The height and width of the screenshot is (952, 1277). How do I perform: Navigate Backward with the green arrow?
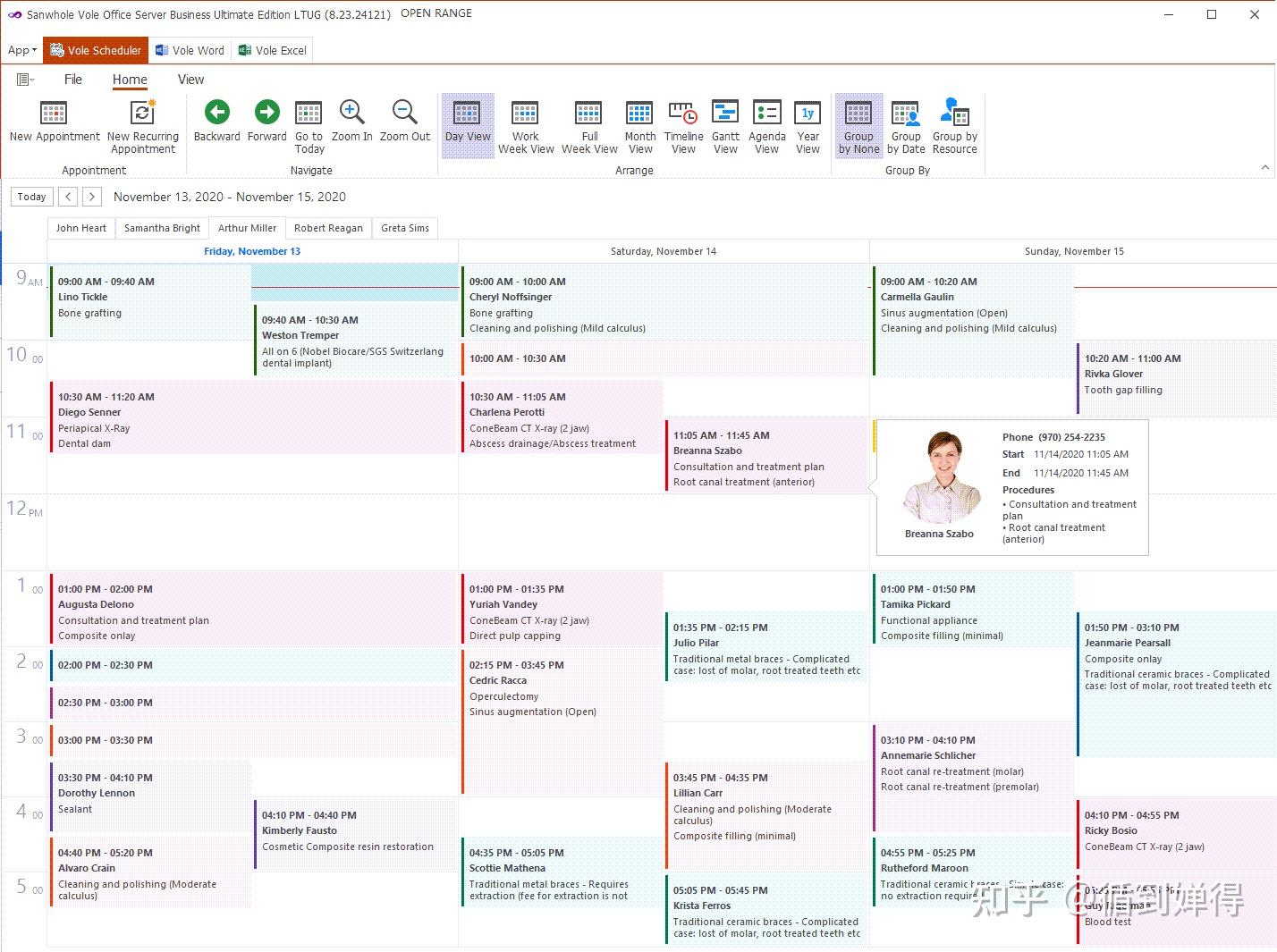click(x=217, y=112)
